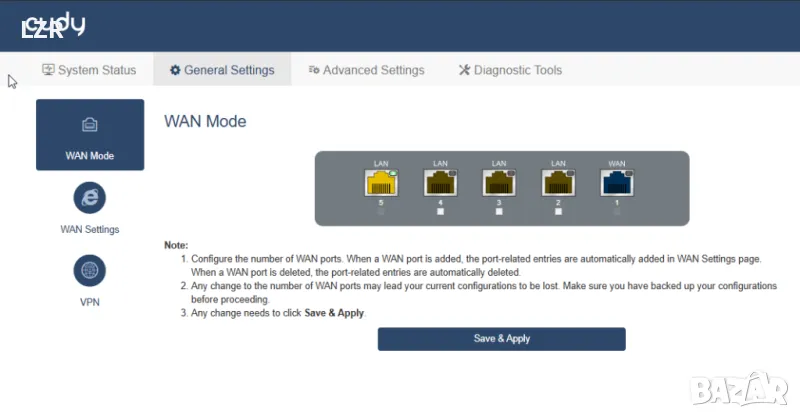This screenshot has width=800, height=418.
Task: Click the WAN Settings sidebar label
Action: [x=89, y=229]
